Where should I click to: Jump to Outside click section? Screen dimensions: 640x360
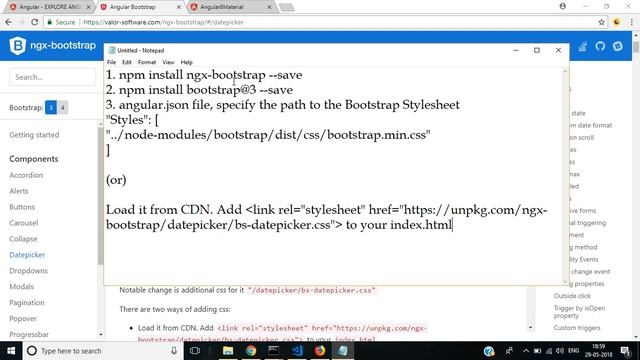coord(572,296)
